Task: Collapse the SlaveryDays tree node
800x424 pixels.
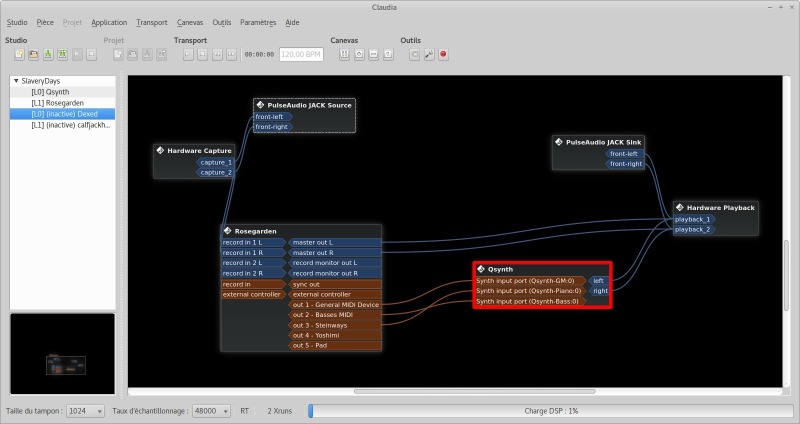Action: (16, 81)
